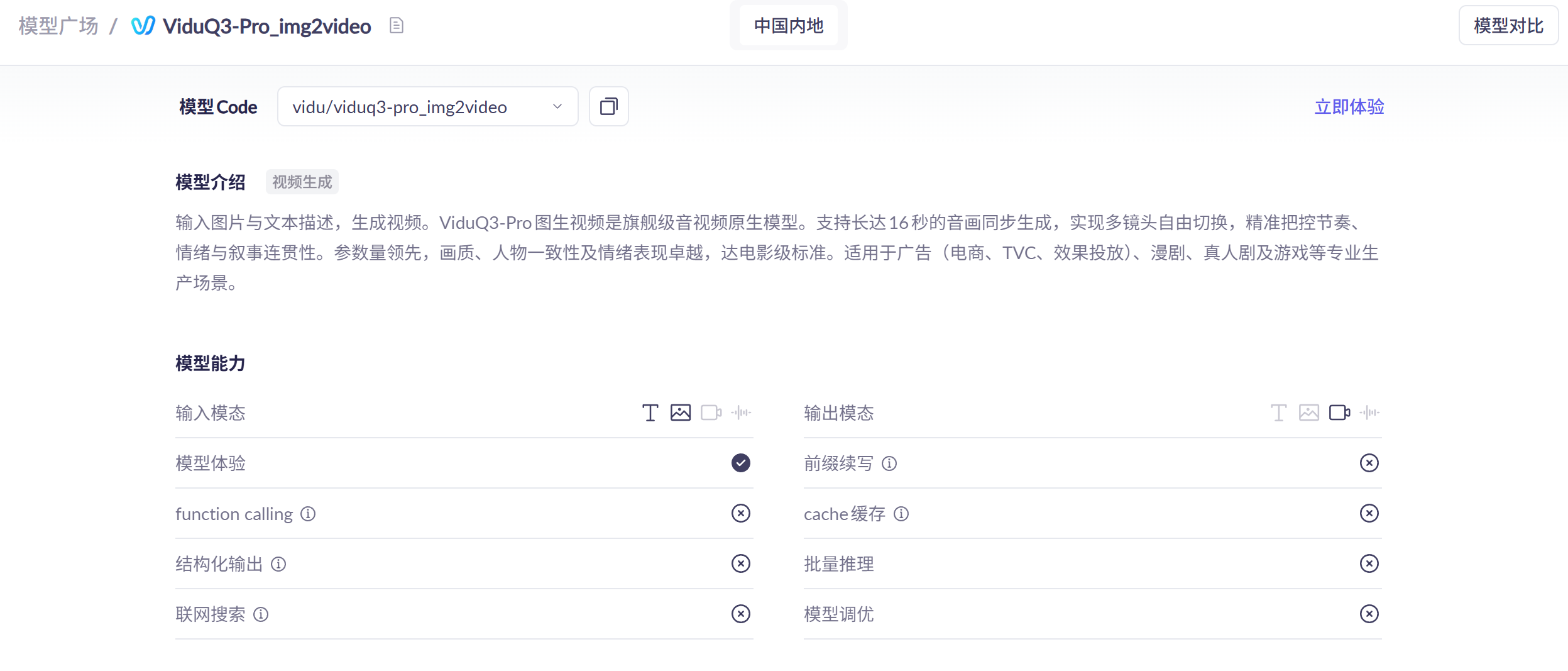This screenshot has height=671, width=1568.
Task: Copy the model code via copy icon
Action: pos(607,106)
